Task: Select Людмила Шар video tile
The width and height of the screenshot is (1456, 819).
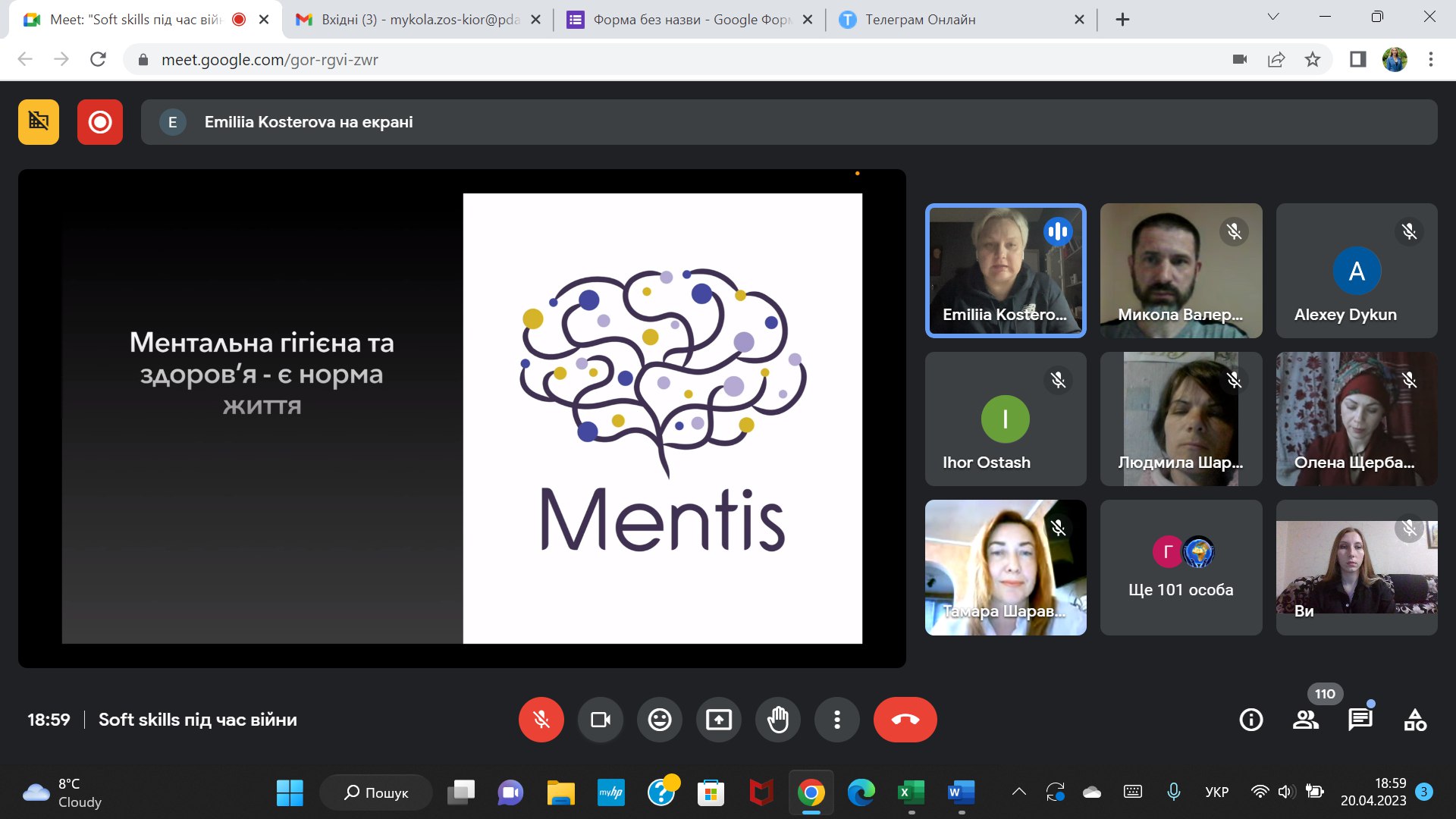Action: [1181, 419]
